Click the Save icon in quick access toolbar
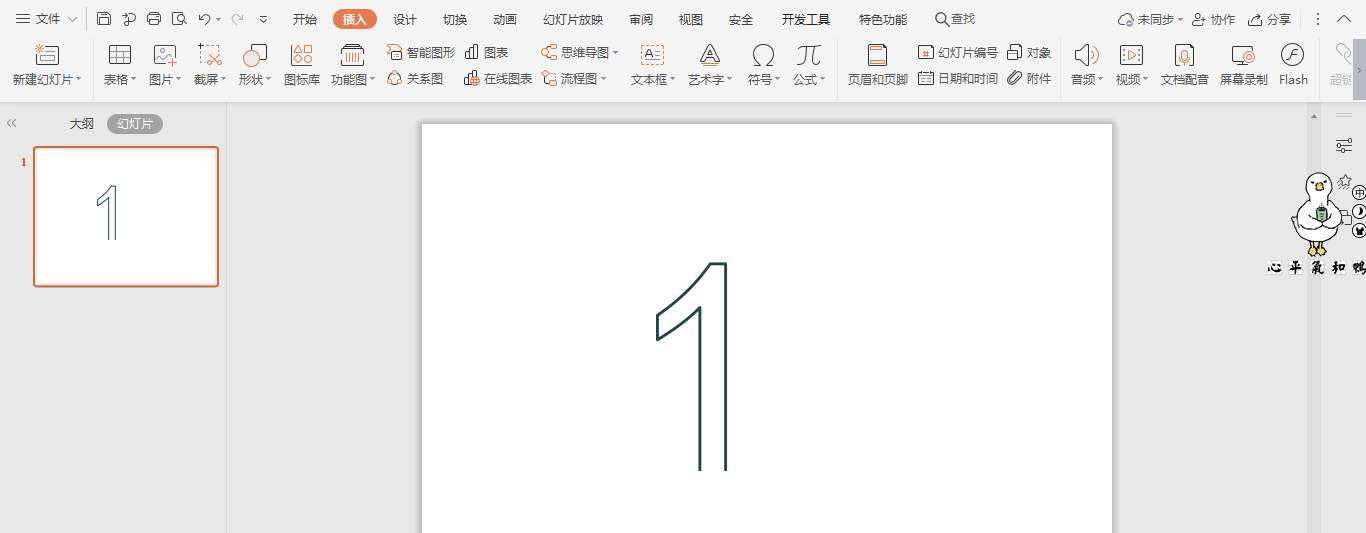 [x=104, y=19]
